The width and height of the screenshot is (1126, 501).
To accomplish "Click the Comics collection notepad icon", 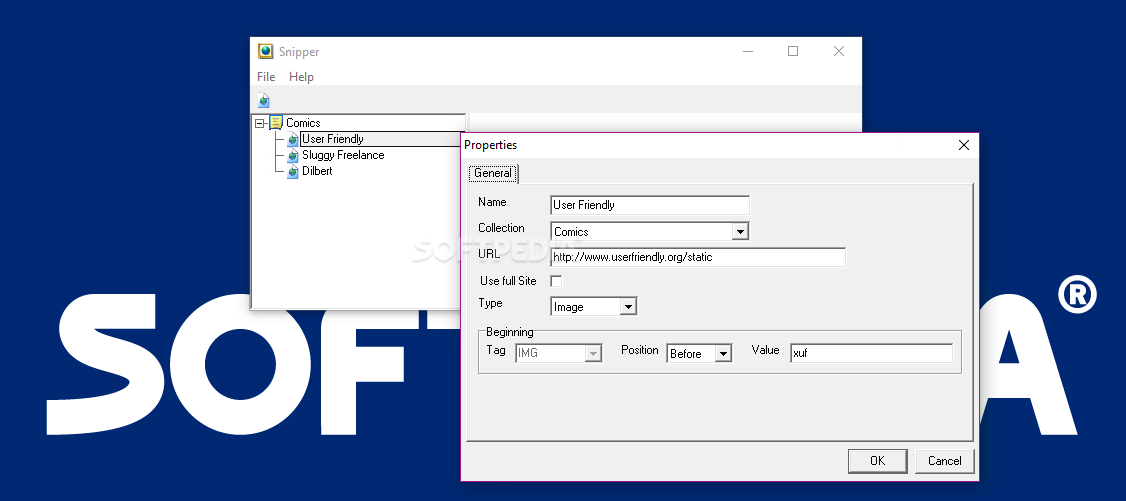I will (276, 123).
